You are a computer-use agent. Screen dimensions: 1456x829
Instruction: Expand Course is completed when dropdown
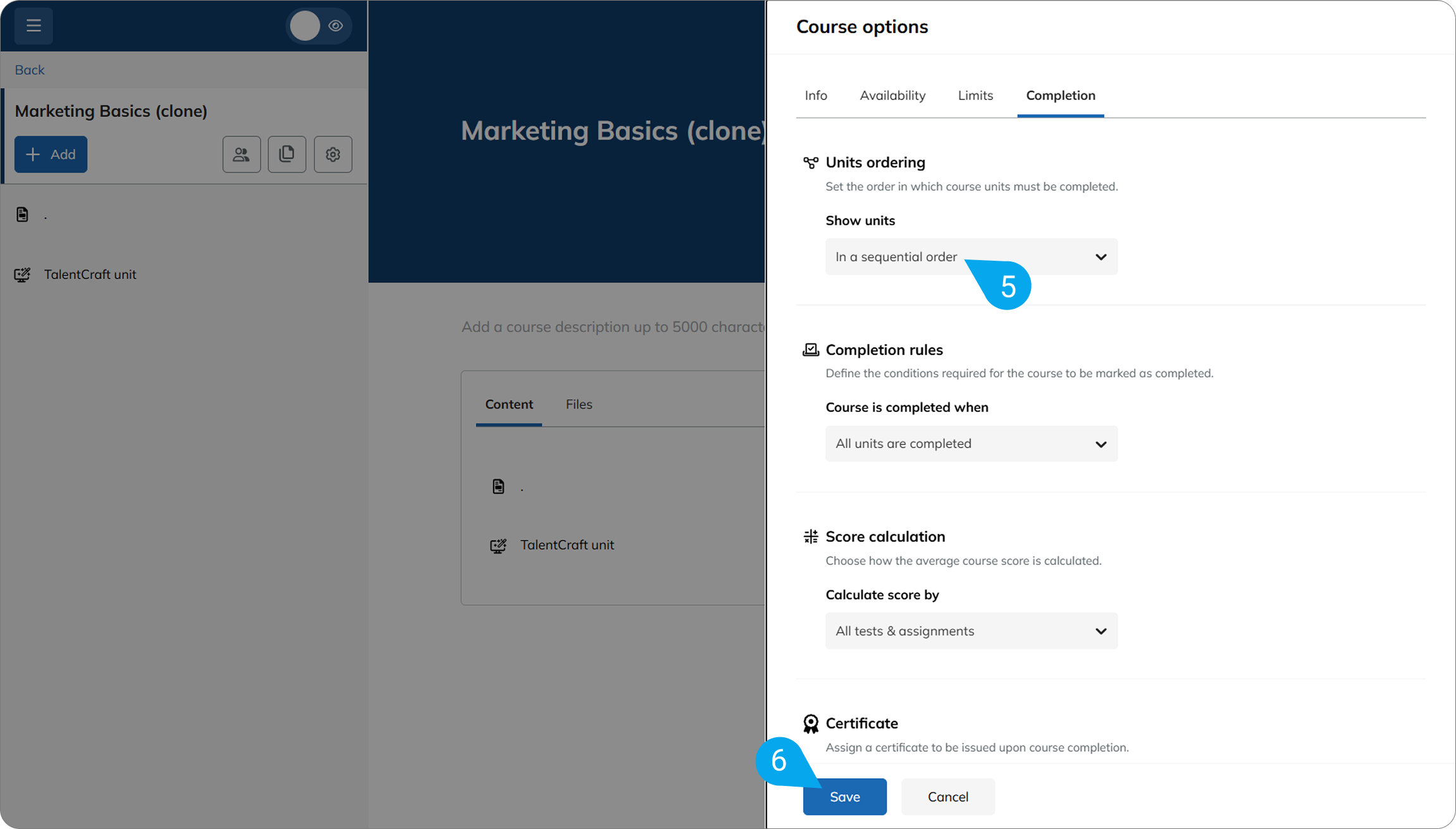pyautogui.click(x=972, y=444)
